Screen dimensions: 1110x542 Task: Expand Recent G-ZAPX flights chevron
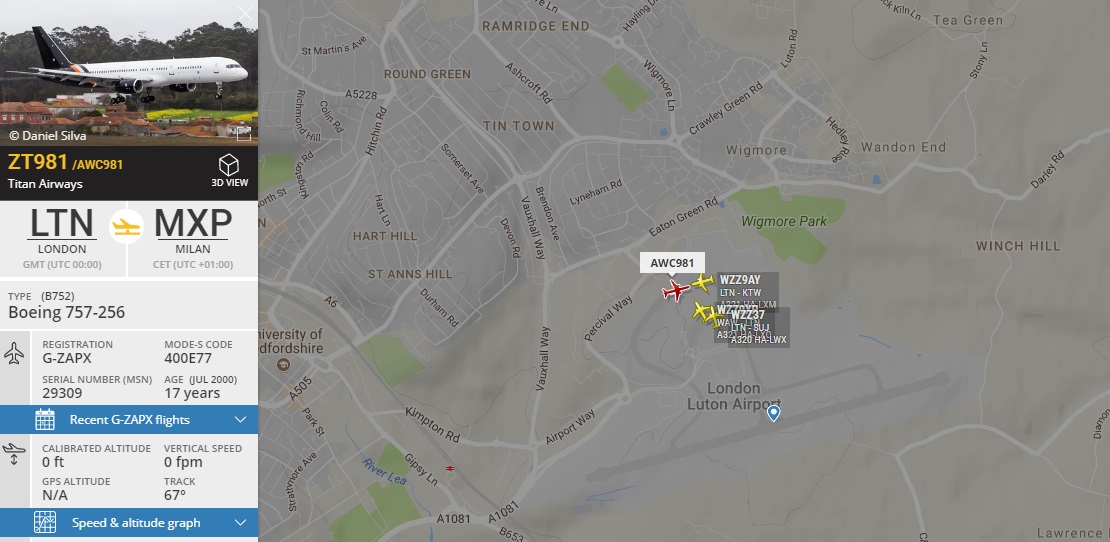240,420
